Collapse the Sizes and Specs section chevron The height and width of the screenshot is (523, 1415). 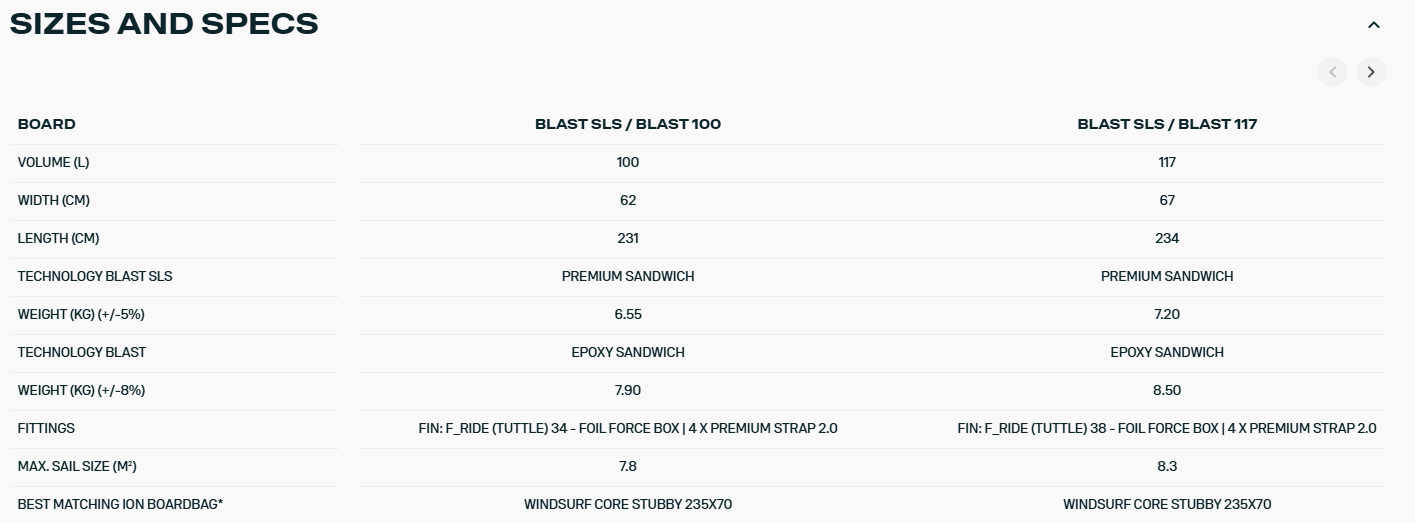pyautogui.click(x=1373, y=25)
